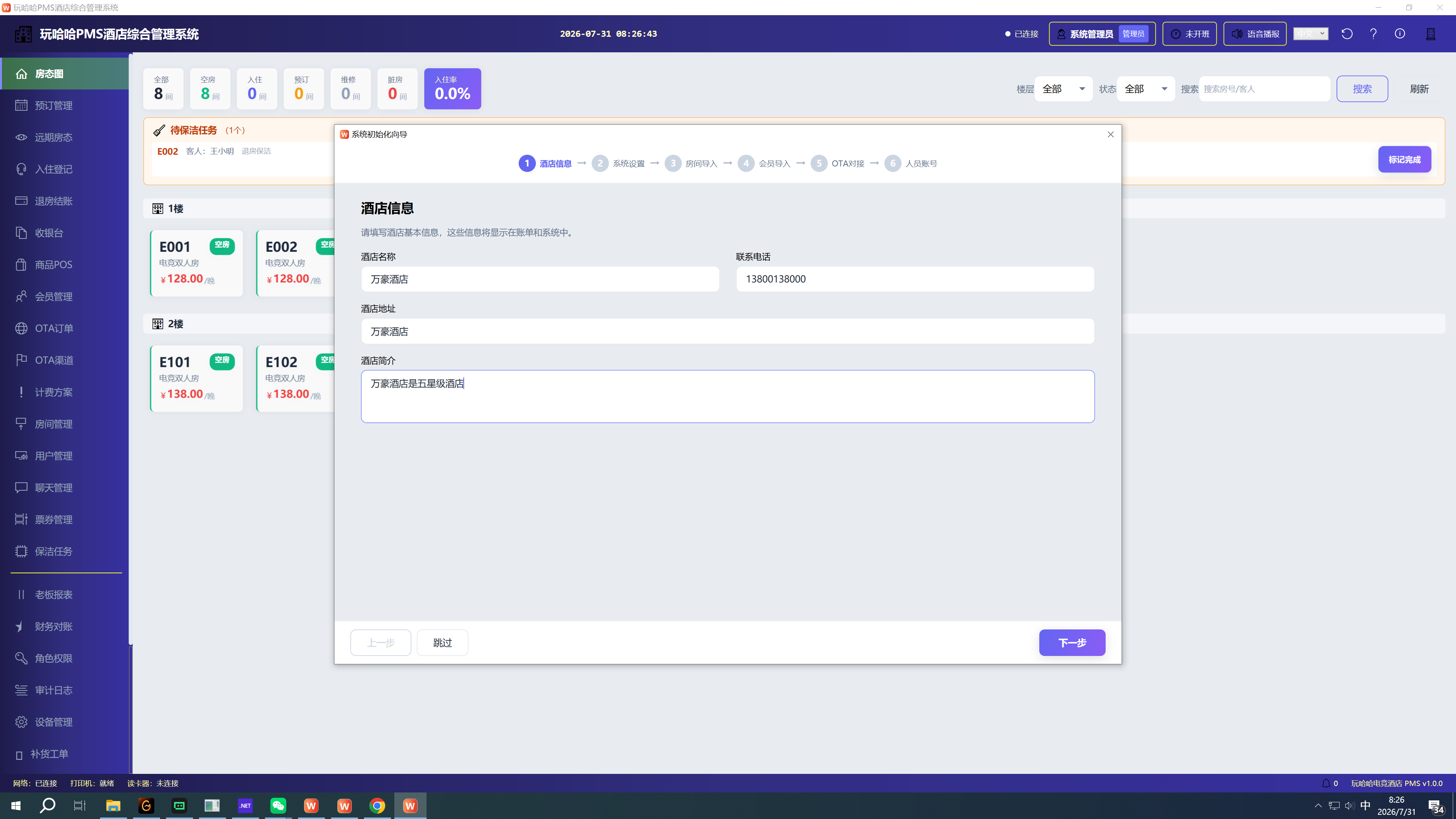
Task: Click the notification bell in status bar
Action: click(x=1326, y=783)
